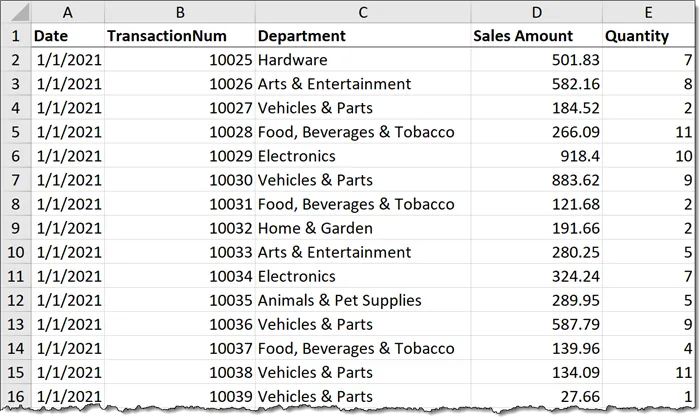Click the Quantity header cell
Image resolution: width=700 pixels, height=417 pixels.
pyautogui.click(x=648, y=36)
